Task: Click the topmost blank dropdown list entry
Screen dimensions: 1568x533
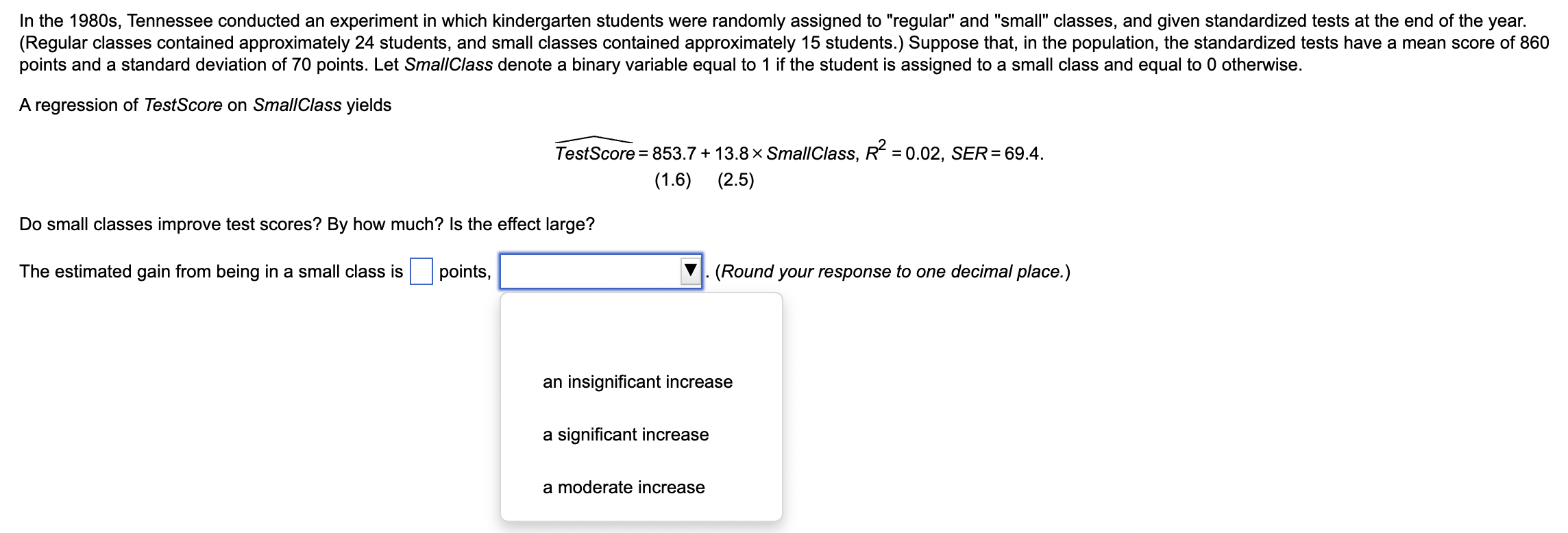Action: click(x=641, y=329)
